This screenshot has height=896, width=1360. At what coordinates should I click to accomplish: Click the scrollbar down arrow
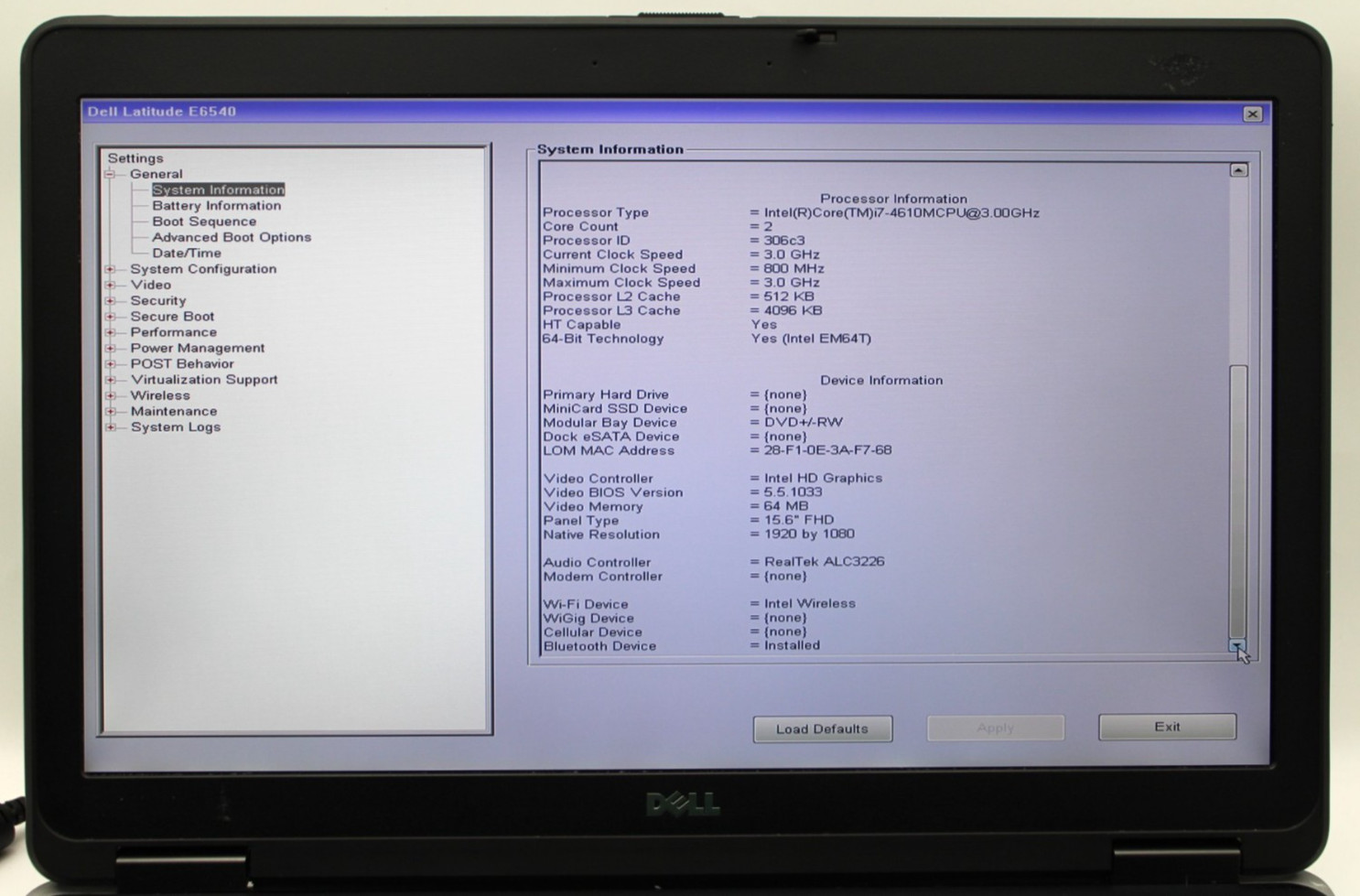click(1237, 646)
